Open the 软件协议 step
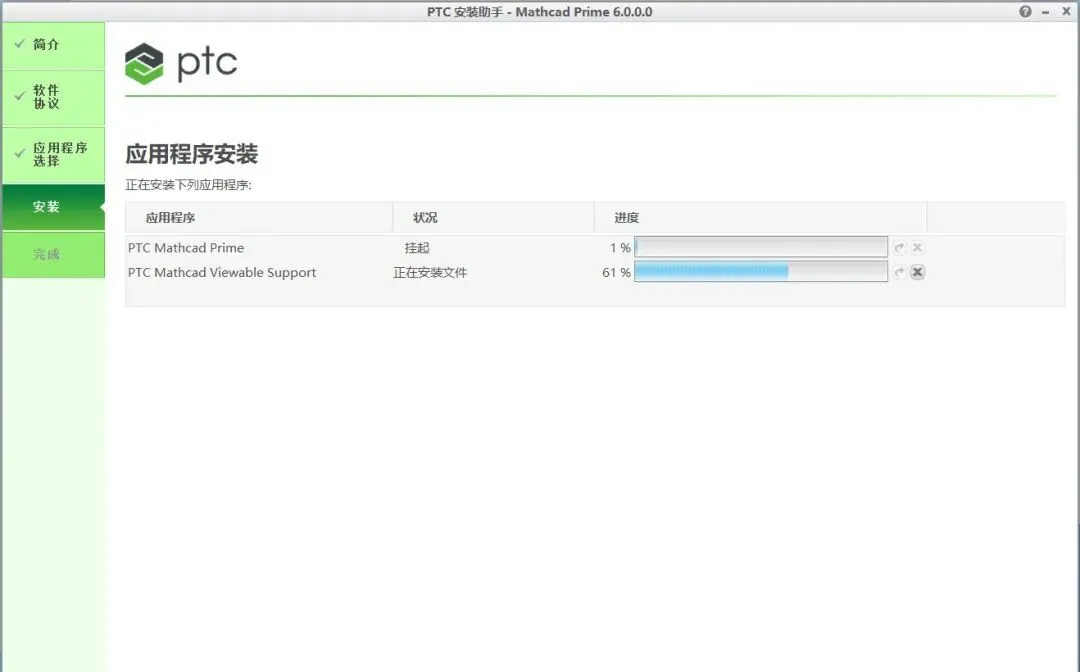Image resolution: width=1080 pixels, height=672 pixels. (x=54, y=98)
